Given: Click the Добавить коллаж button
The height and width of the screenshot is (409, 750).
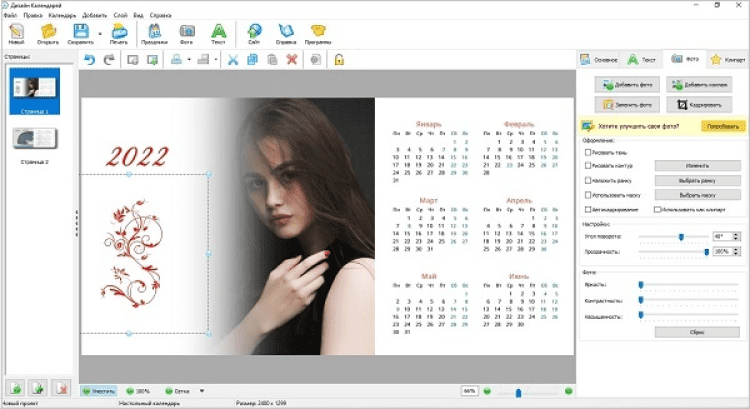Looking at the screenshot, I should coord(699,85).
